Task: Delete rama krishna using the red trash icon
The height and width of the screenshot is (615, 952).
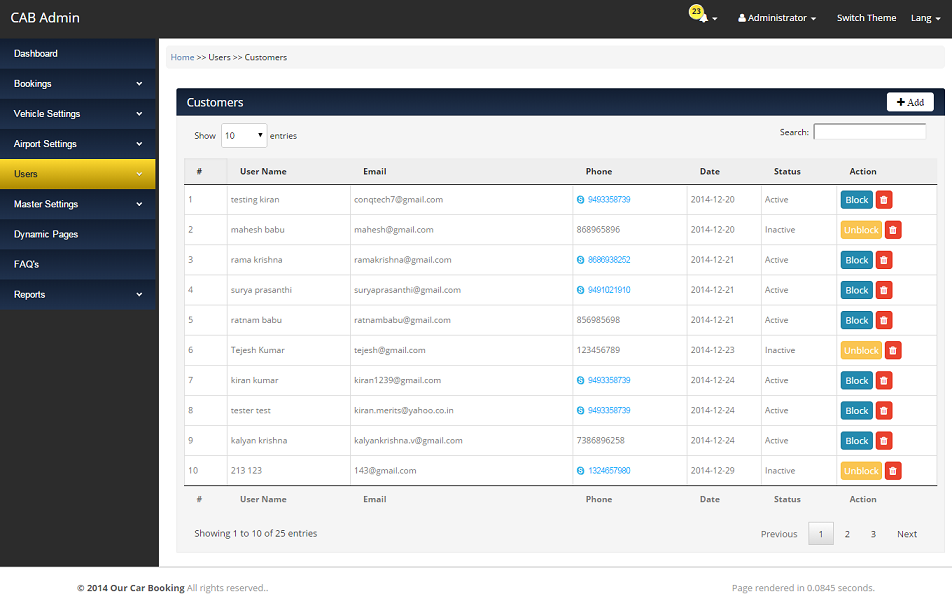Action: [884, 260]
